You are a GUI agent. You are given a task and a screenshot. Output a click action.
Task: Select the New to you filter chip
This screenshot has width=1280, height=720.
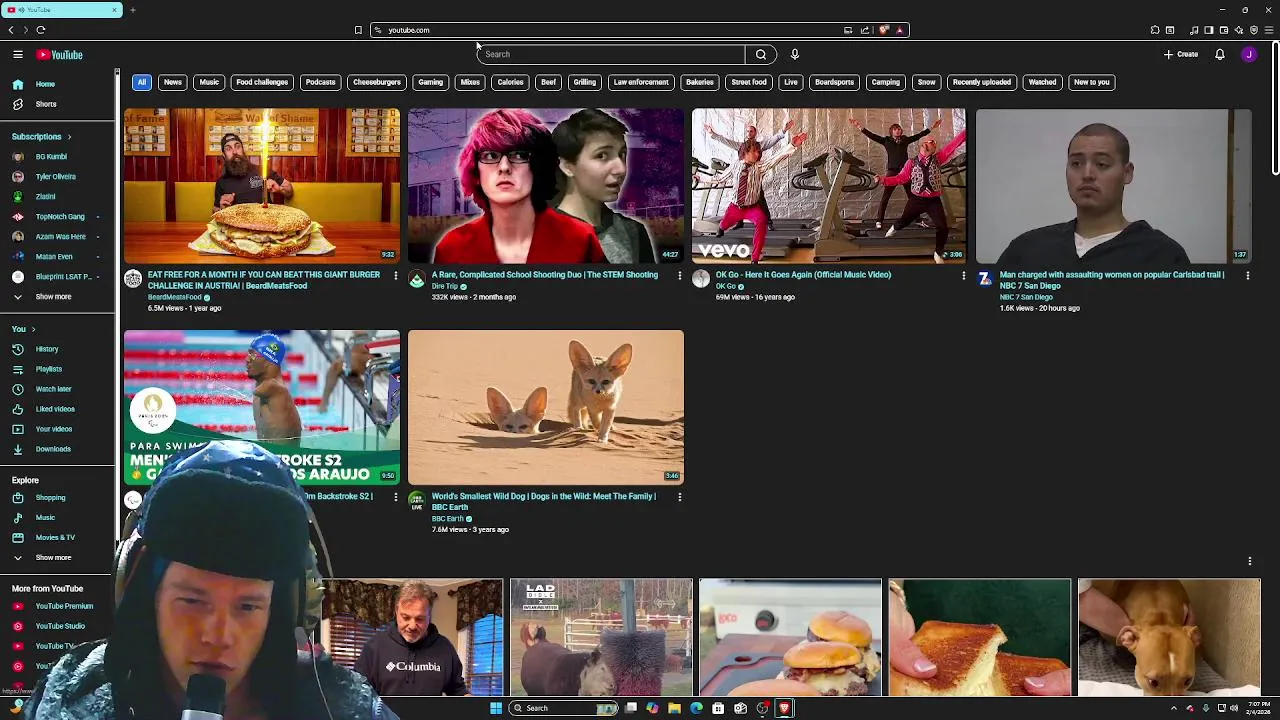[x=1092, y=82]
